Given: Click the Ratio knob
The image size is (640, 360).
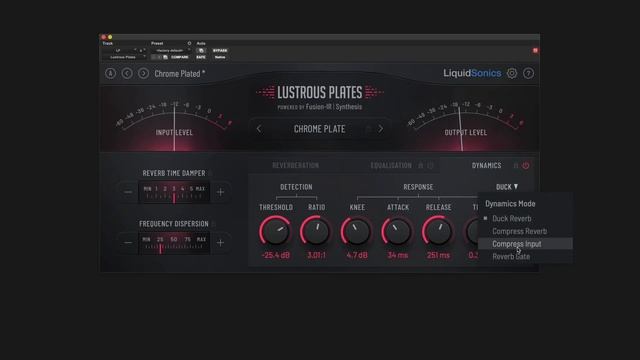Looking at the screenshot, I should click(x=316, y=231).
